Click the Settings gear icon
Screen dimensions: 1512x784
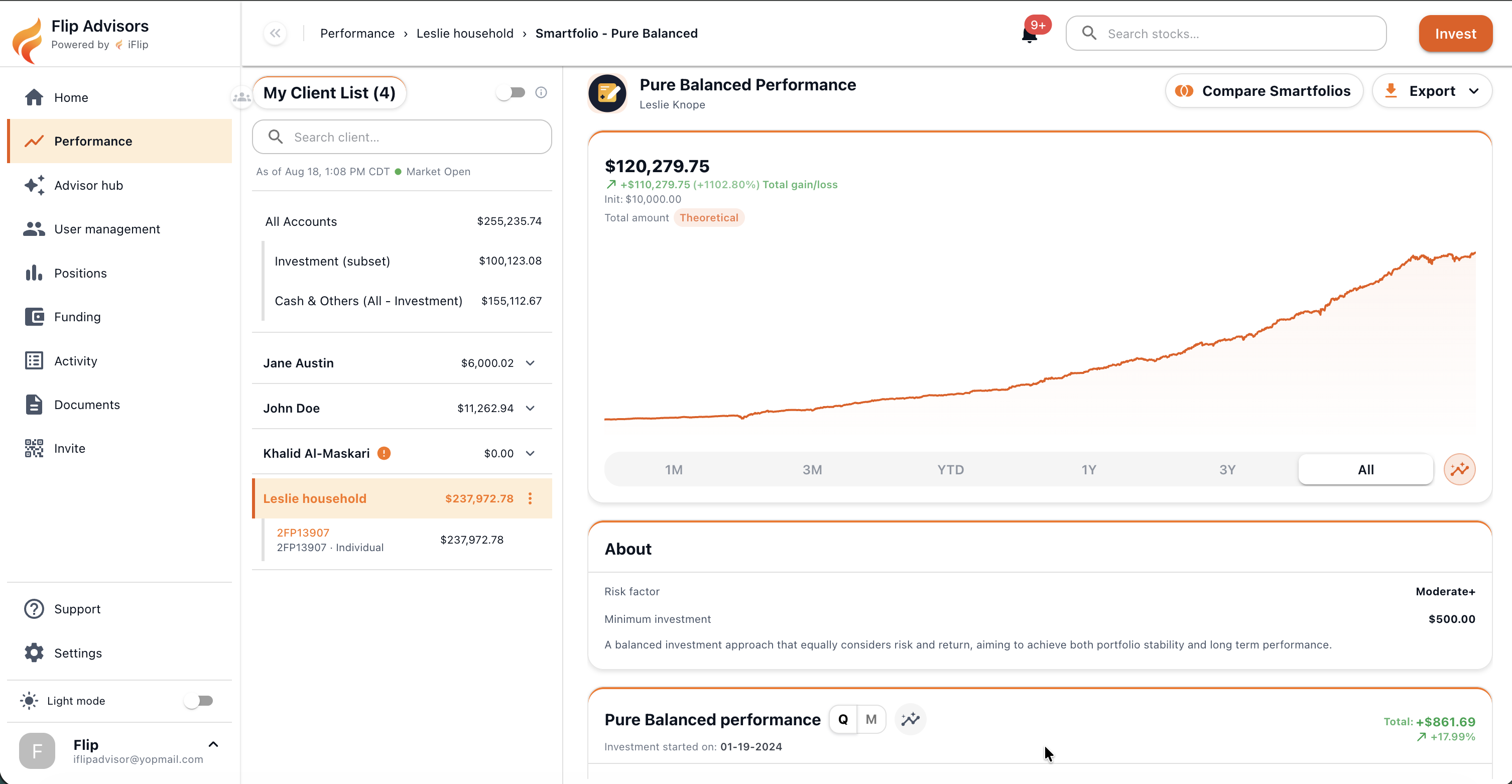click(x=34, y=652)
